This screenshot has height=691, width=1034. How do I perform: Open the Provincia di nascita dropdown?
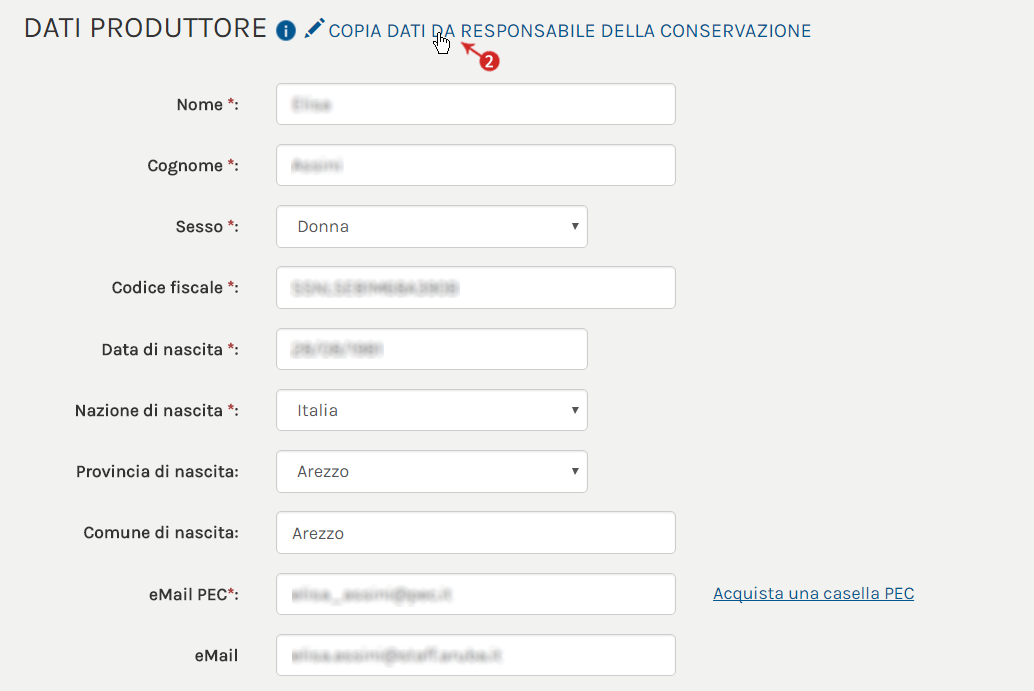click(432, 471)
